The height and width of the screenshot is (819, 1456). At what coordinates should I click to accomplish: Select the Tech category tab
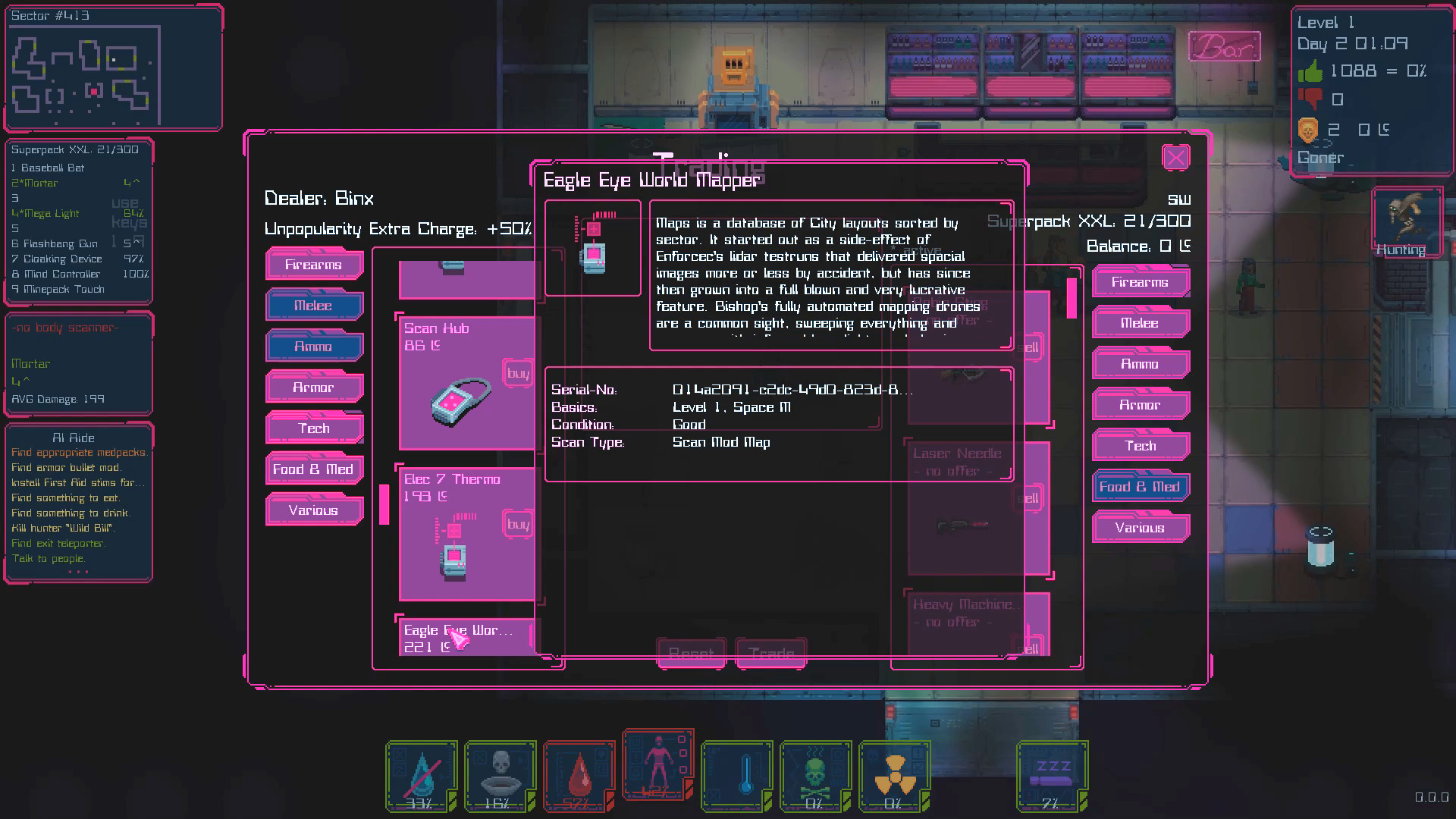313,428
